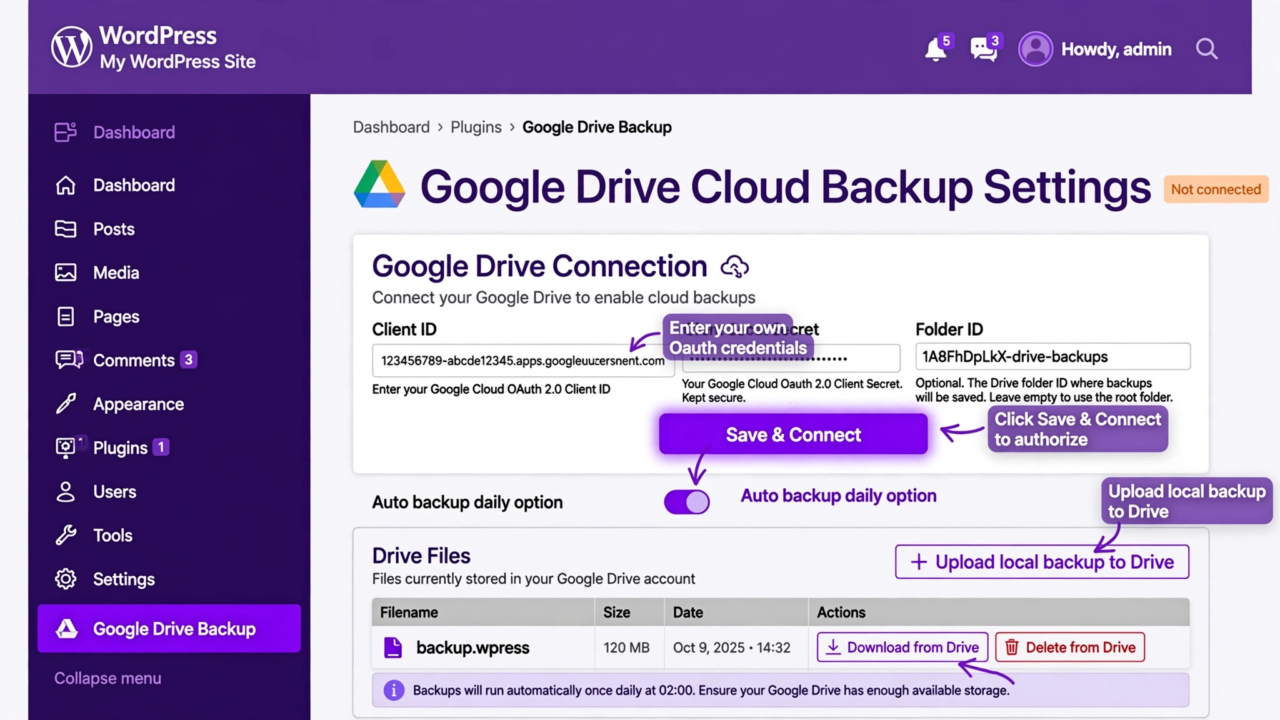Click the Not connected status badge
Image resolution: width=1280 pixels, height=720 pixels.
pyautogui.click(x=1216, y=189)
